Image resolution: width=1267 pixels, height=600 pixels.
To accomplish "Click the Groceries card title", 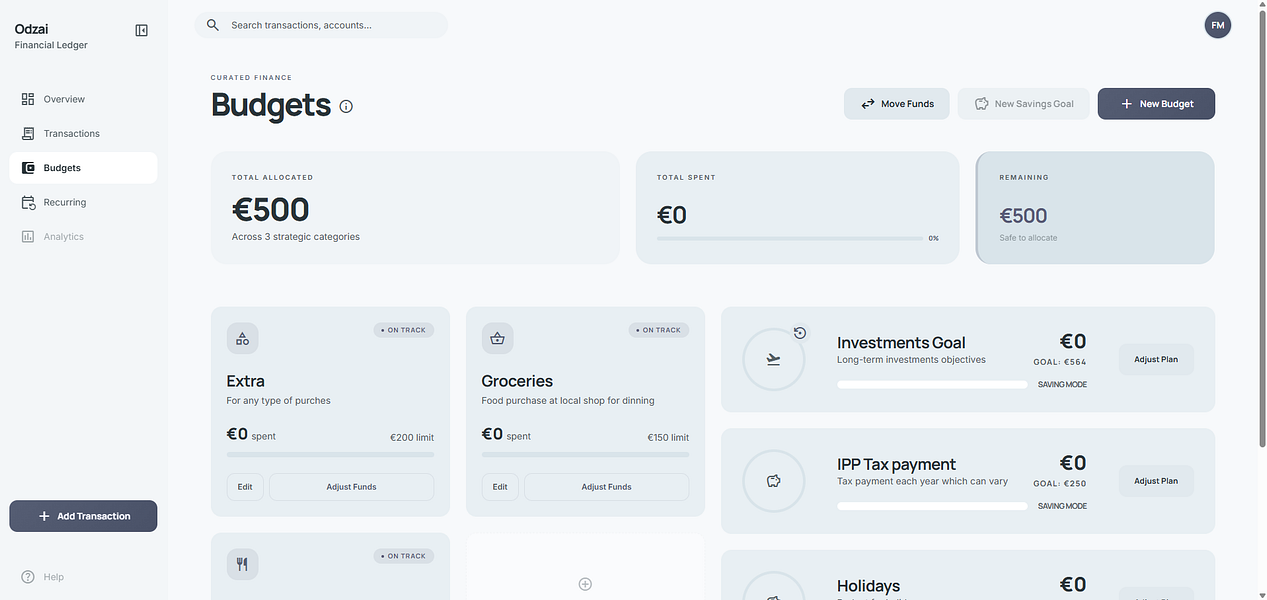I will pyautogui.click(x=517, y=381).
